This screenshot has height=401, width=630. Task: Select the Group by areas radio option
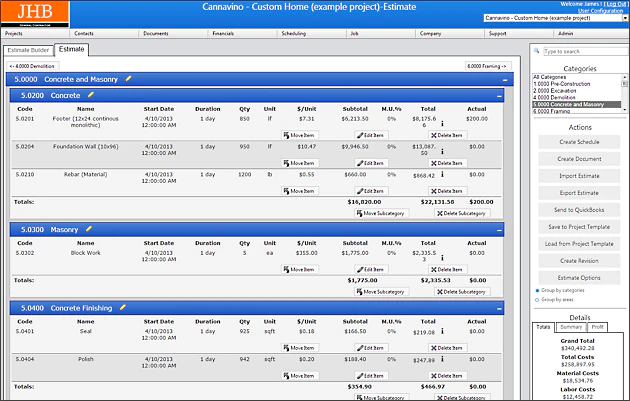click(537, 300)
